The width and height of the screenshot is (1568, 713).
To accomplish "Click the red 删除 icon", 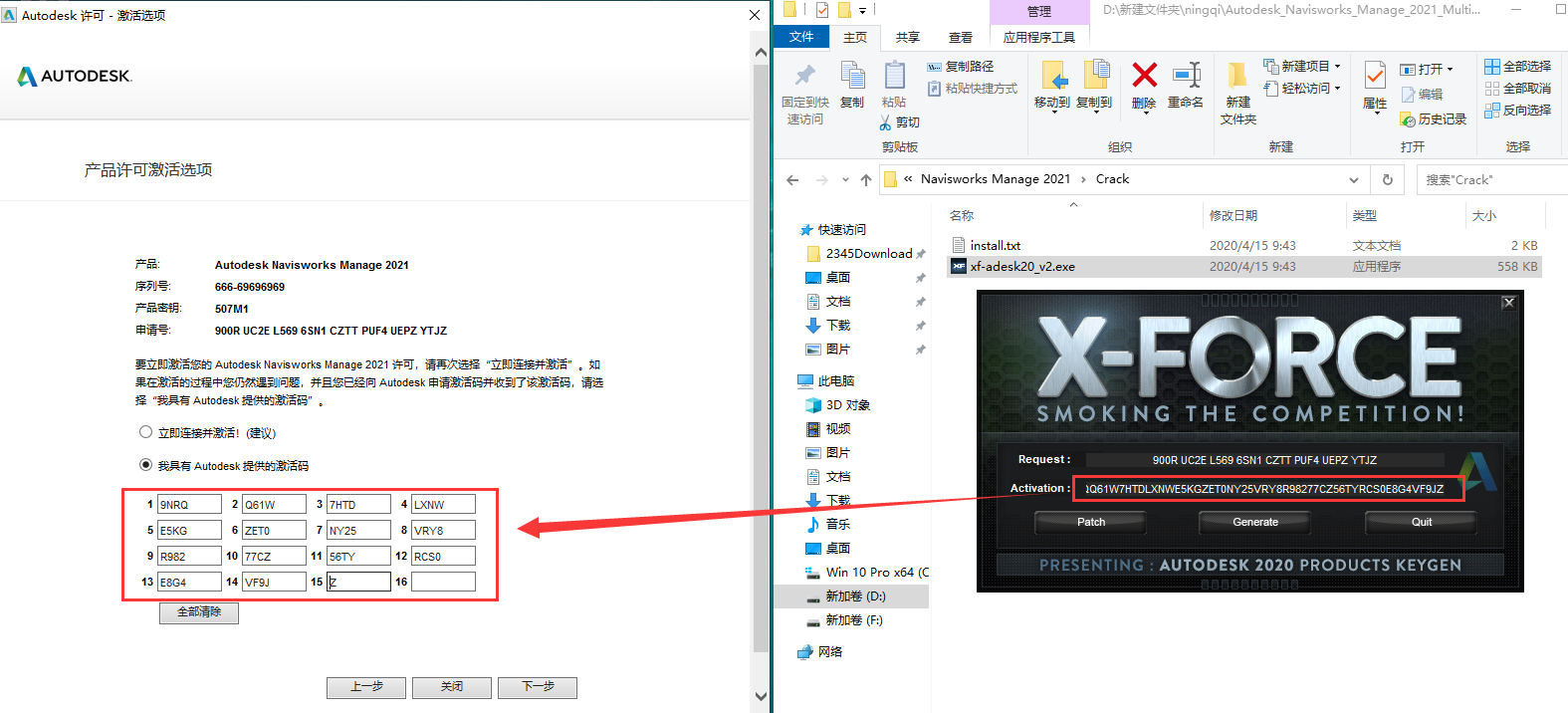I will point(1144,76).
